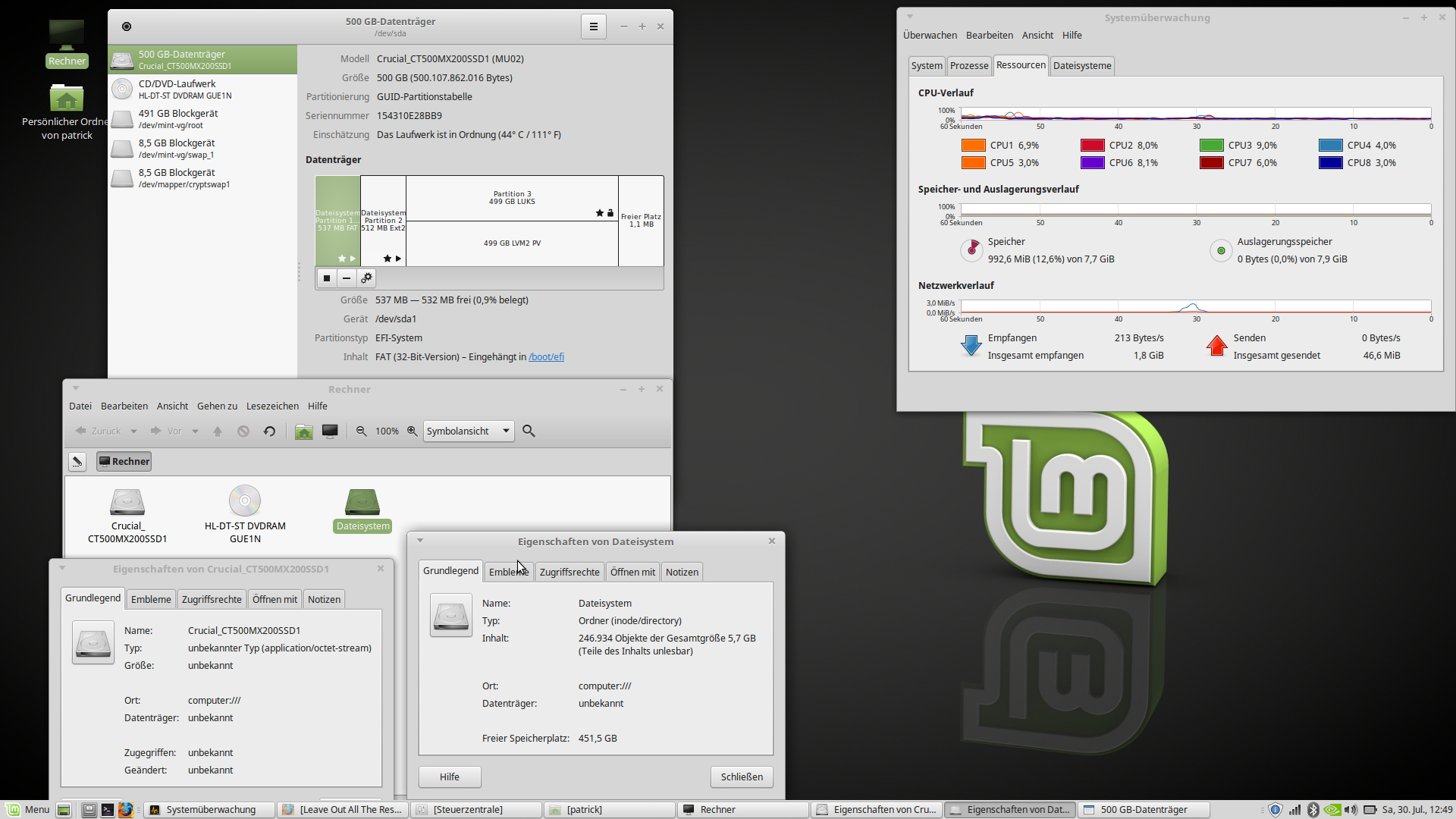Open the Symbolansicht view dropdown
Viewport: 1456px width, 819px height.
point(468,431)
